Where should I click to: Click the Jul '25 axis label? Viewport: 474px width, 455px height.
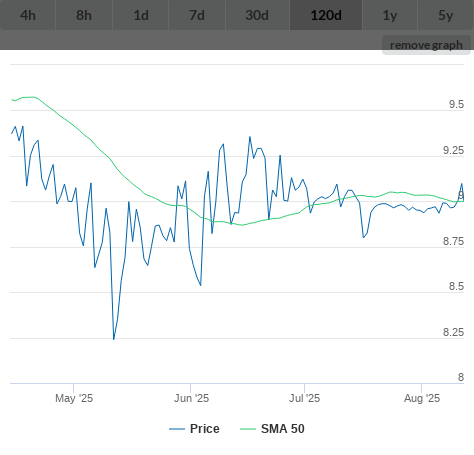304,398
